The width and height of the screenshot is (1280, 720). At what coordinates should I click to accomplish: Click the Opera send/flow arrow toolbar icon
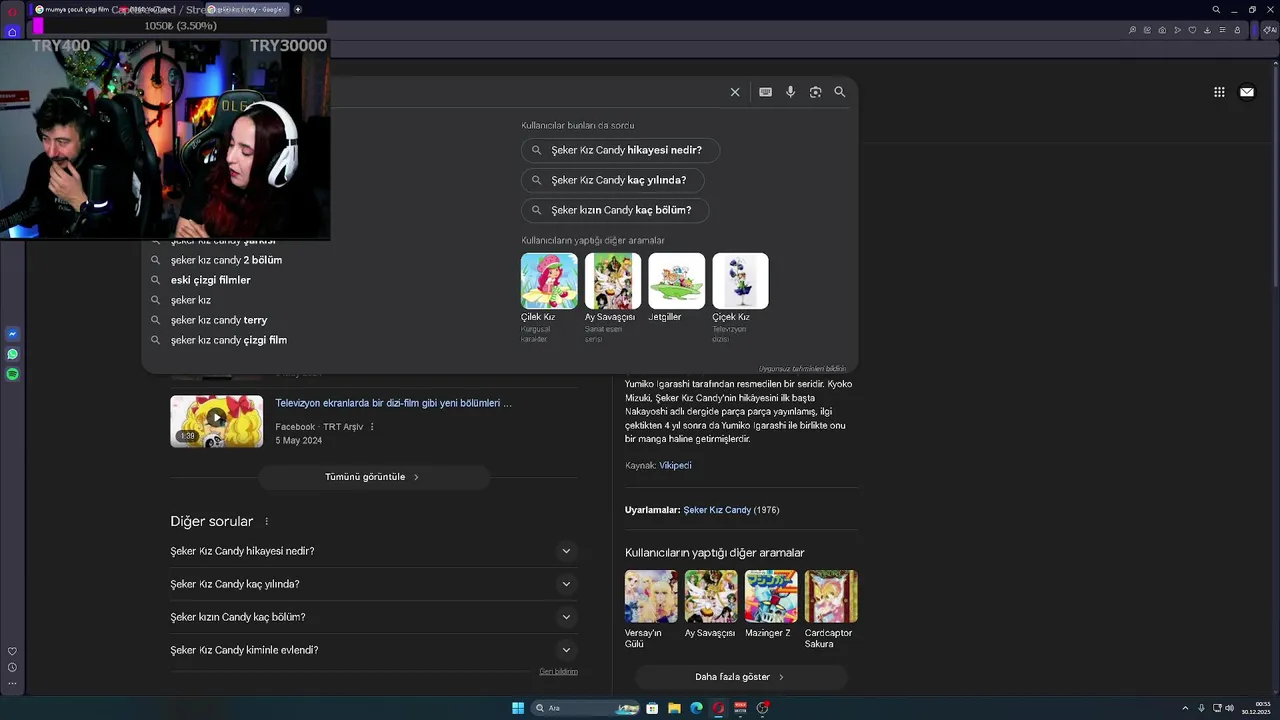(x=1177, y=30)
